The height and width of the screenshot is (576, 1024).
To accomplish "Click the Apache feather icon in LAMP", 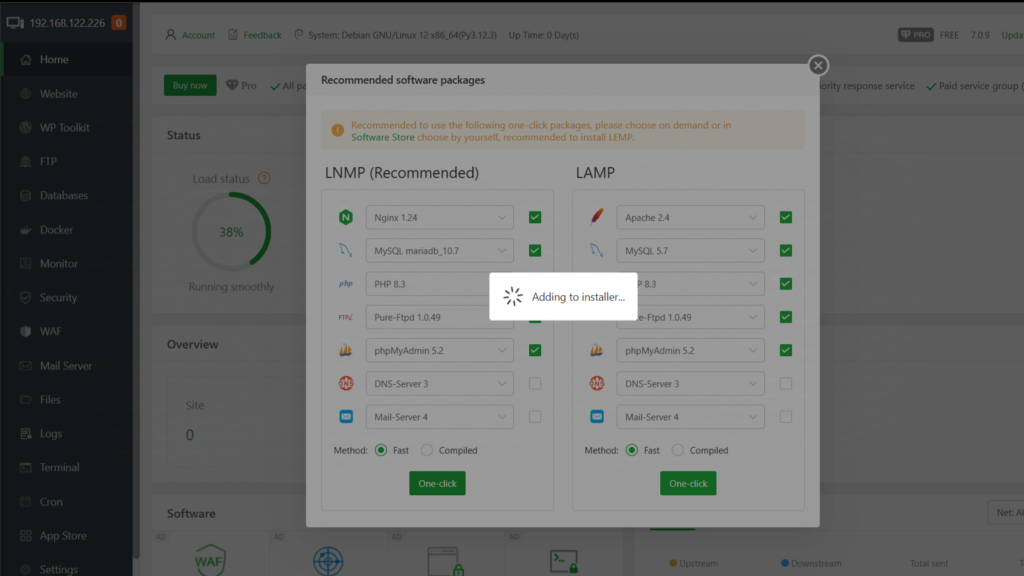I will [597, 217].
